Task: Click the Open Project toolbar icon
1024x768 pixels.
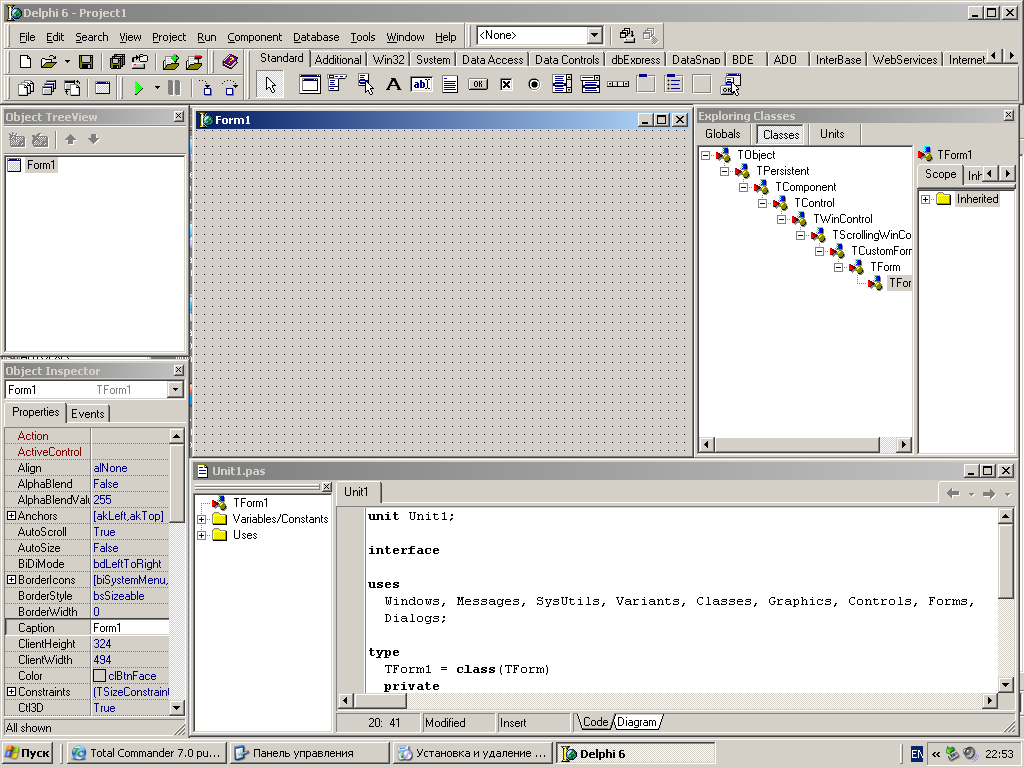Action: coord(140,62)
